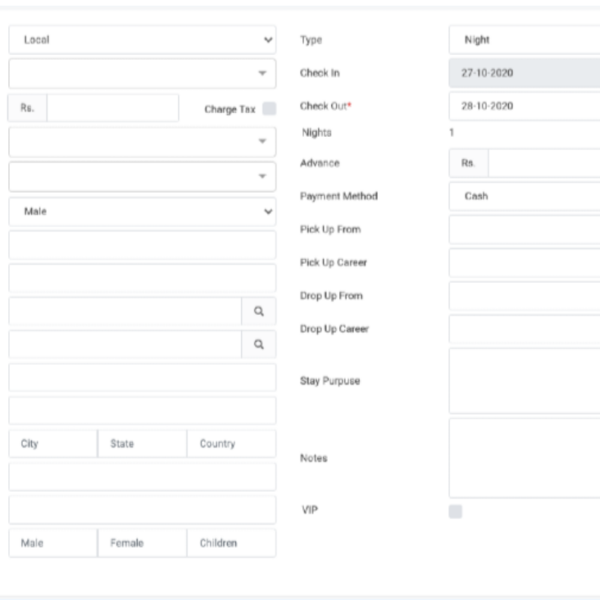600x600 pixels.
Task: Expand the Male gender dropdown
Action: click(x=142, y=212)
